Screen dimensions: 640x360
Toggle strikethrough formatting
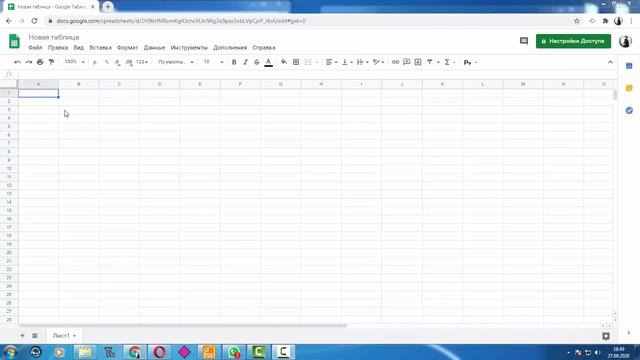(256, 62)
